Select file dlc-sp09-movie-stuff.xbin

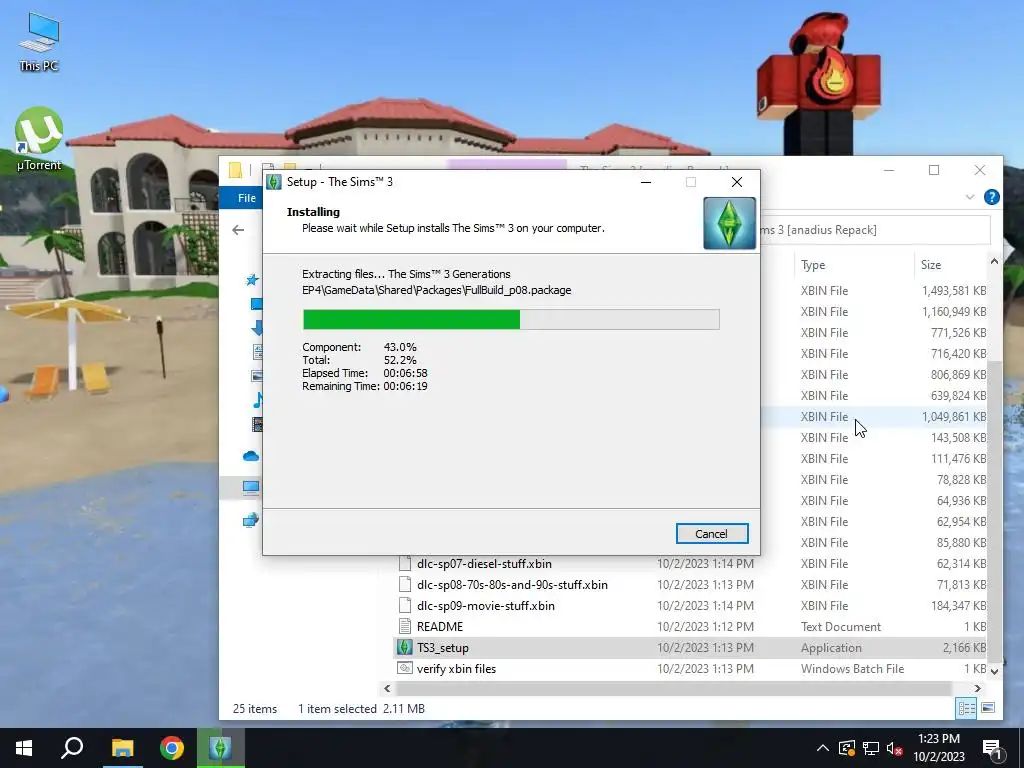pos(486,605)
